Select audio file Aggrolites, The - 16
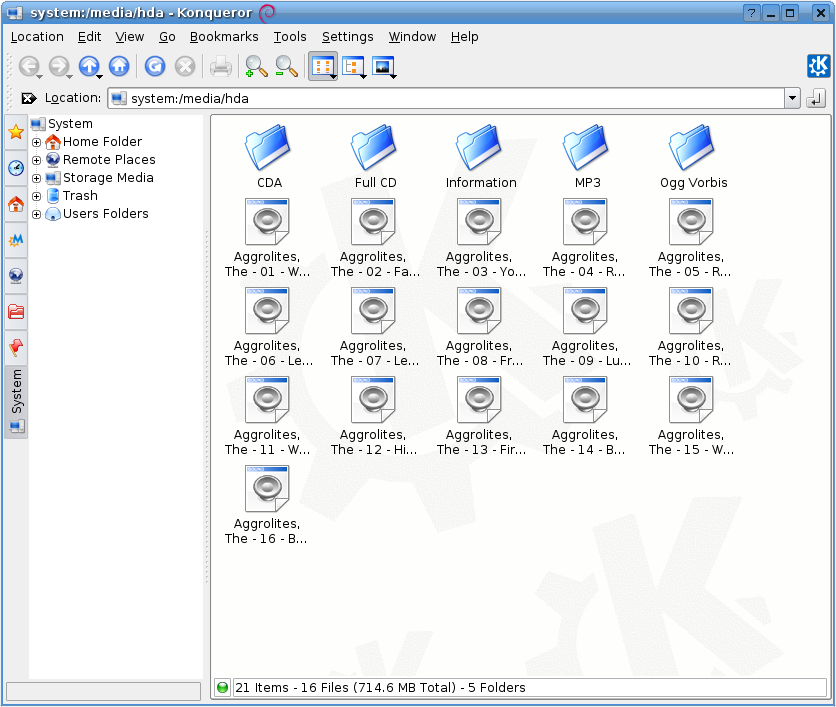This screenshot has width=836, height=707. pyautogui.click(x=267, y=505)
